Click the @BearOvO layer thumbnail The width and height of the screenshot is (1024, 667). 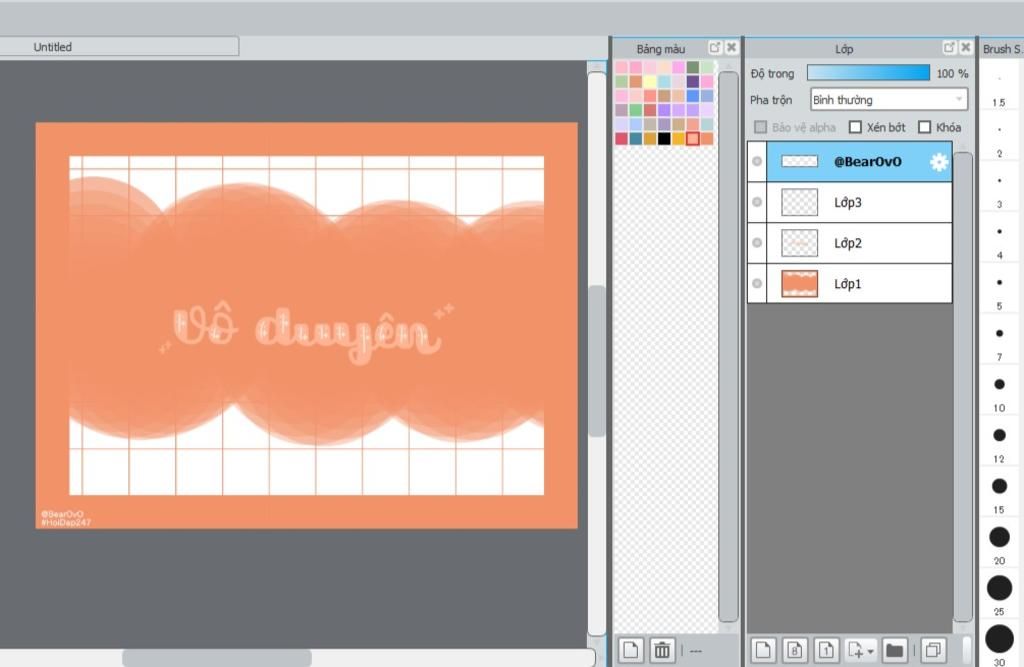click(799, 161)
